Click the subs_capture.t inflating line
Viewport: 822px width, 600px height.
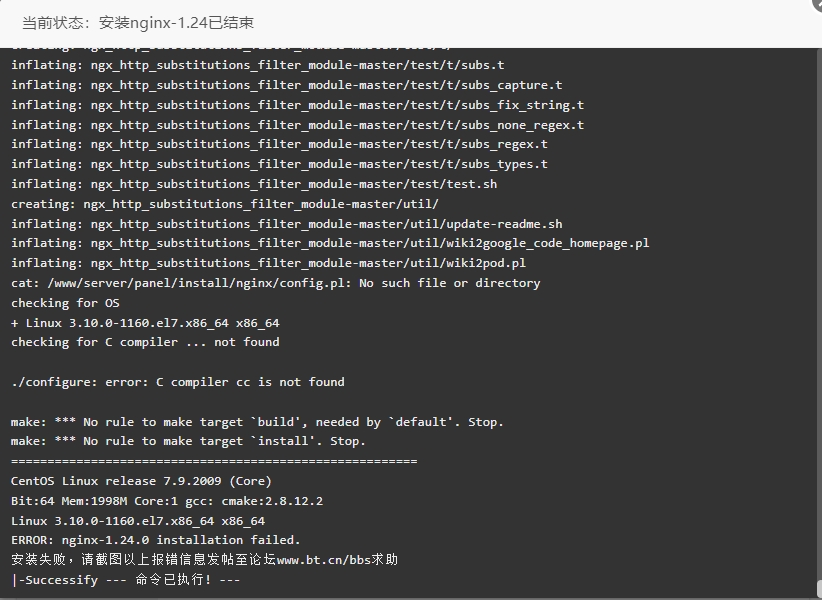pos(287,85)
